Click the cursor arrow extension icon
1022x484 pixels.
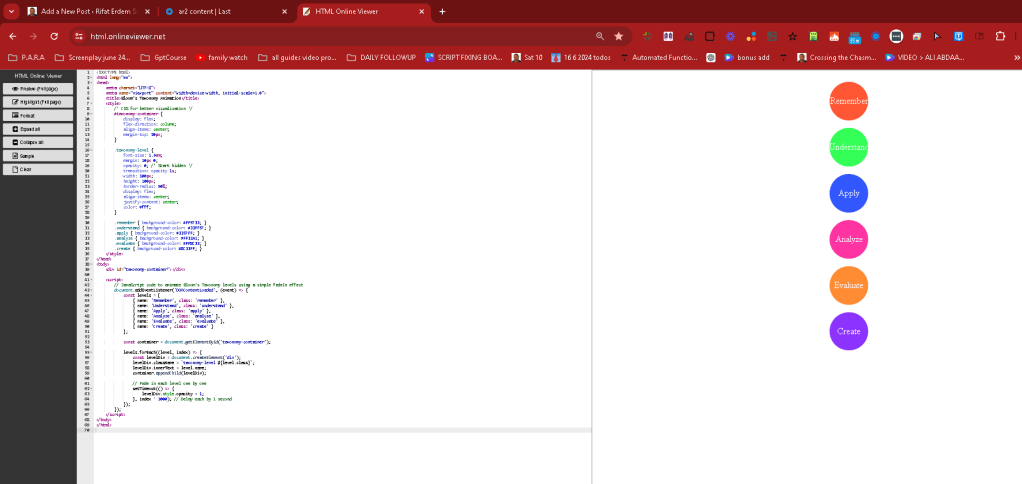coord(937,36)
